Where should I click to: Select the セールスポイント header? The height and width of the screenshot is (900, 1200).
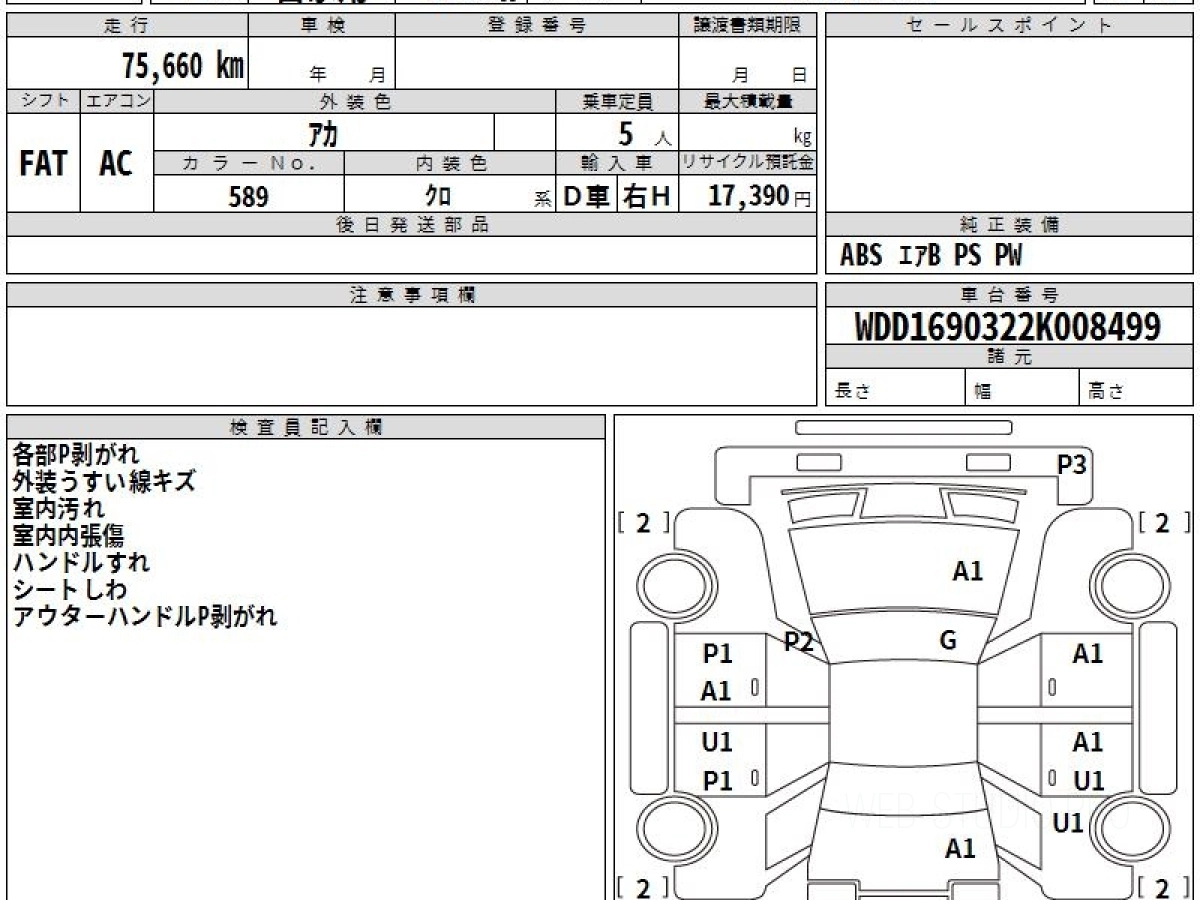pos(1009,26)
